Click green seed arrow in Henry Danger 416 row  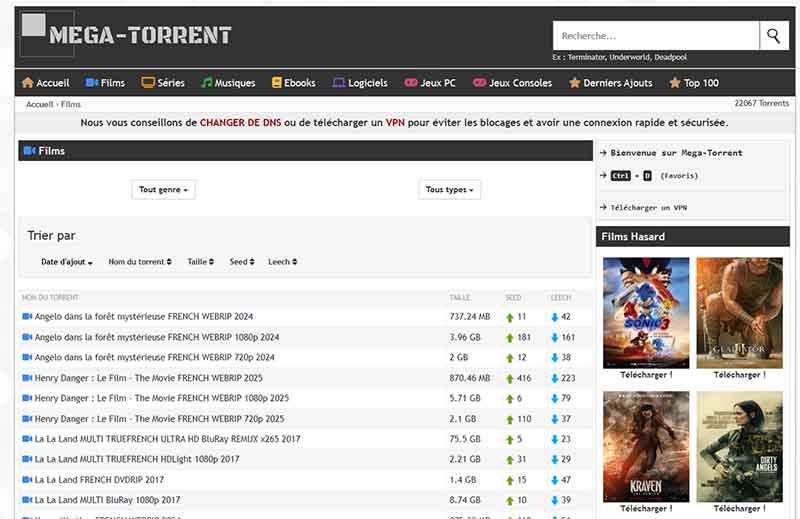(x=510, y=379)
